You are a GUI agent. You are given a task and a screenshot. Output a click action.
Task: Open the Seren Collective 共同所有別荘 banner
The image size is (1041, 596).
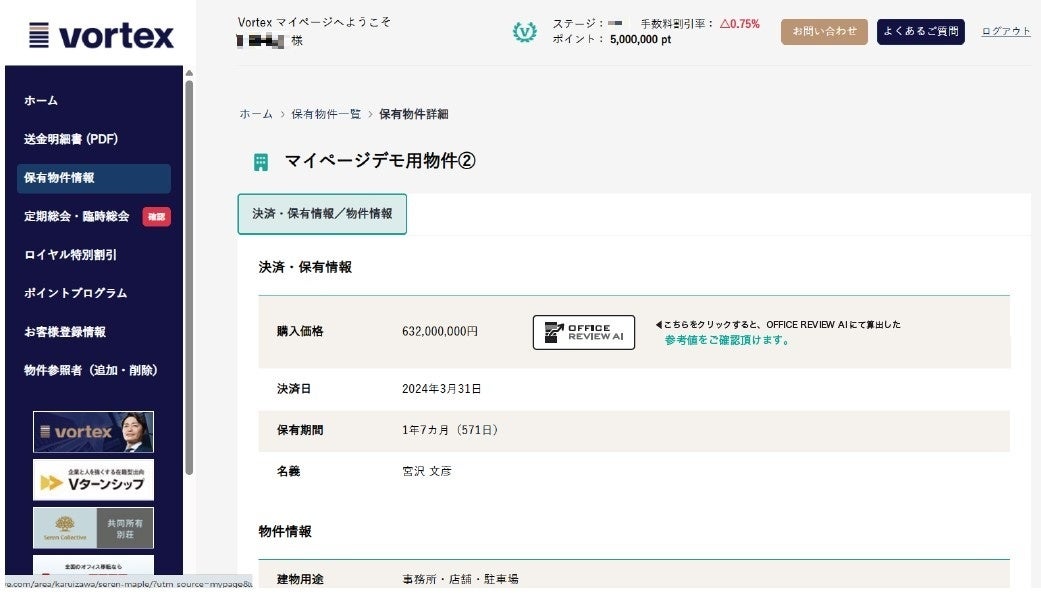93,527
